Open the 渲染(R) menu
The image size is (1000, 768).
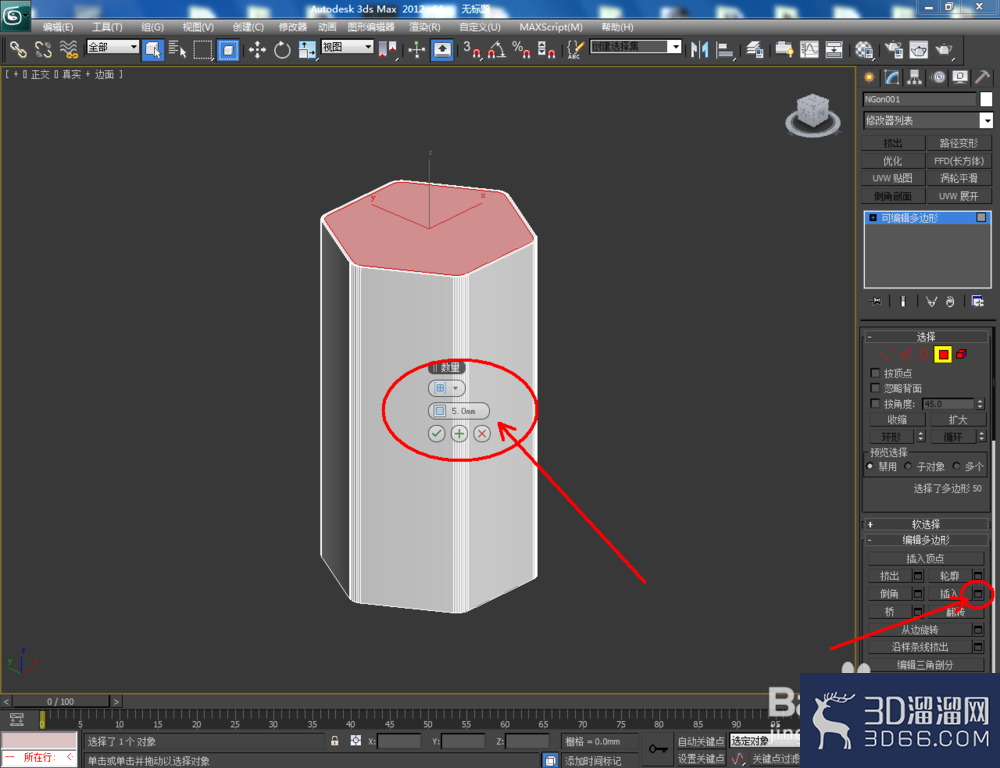pos(425,27)
